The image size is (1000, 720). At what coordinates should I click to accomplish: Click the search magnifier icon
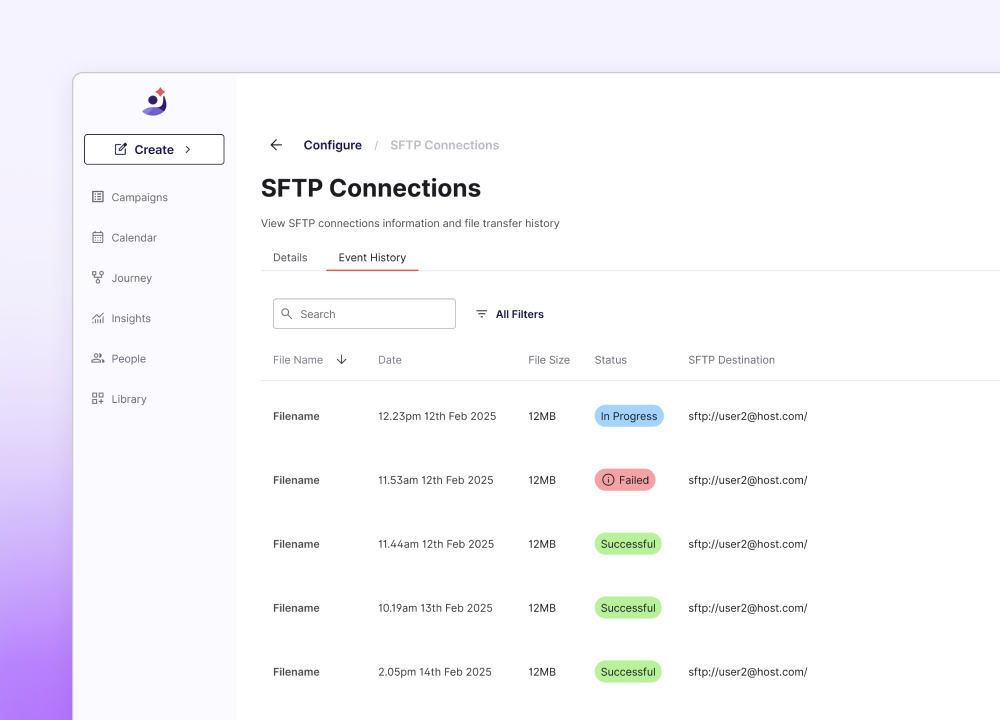pyautogui.click(x=287, y=314)
